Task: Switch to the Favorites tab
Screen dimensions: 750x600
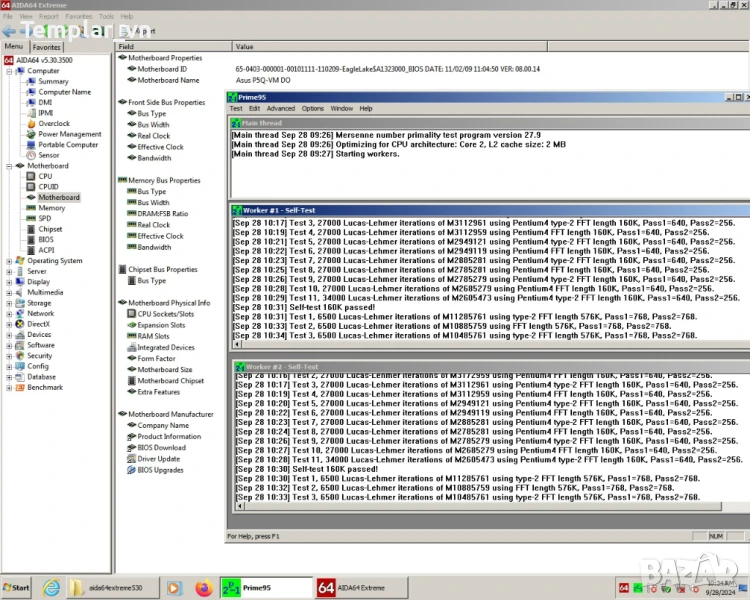Action: (46, 47)
